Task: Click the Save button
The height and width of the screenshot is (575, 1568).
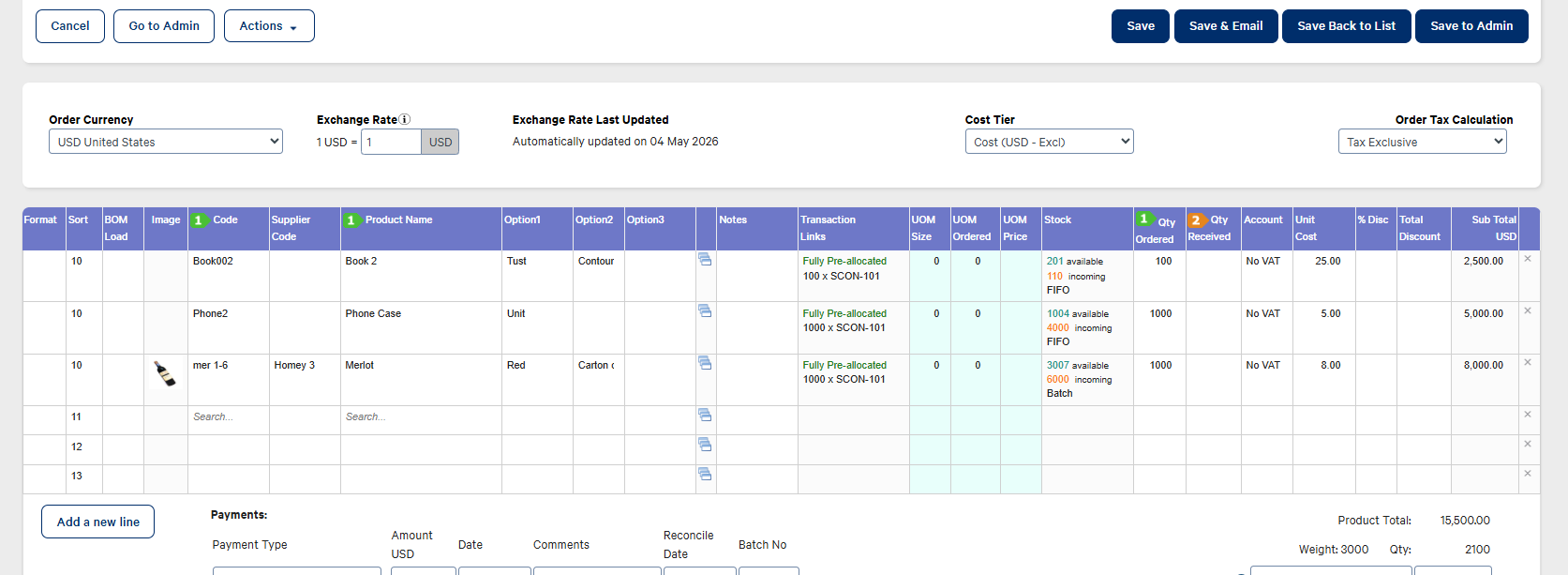Action: pos(1141,26)
